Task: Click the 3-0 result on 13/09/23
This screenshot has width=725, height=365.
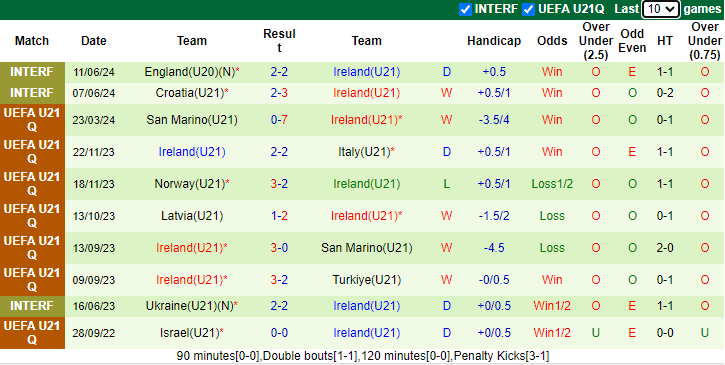Action: coord(279,248)
